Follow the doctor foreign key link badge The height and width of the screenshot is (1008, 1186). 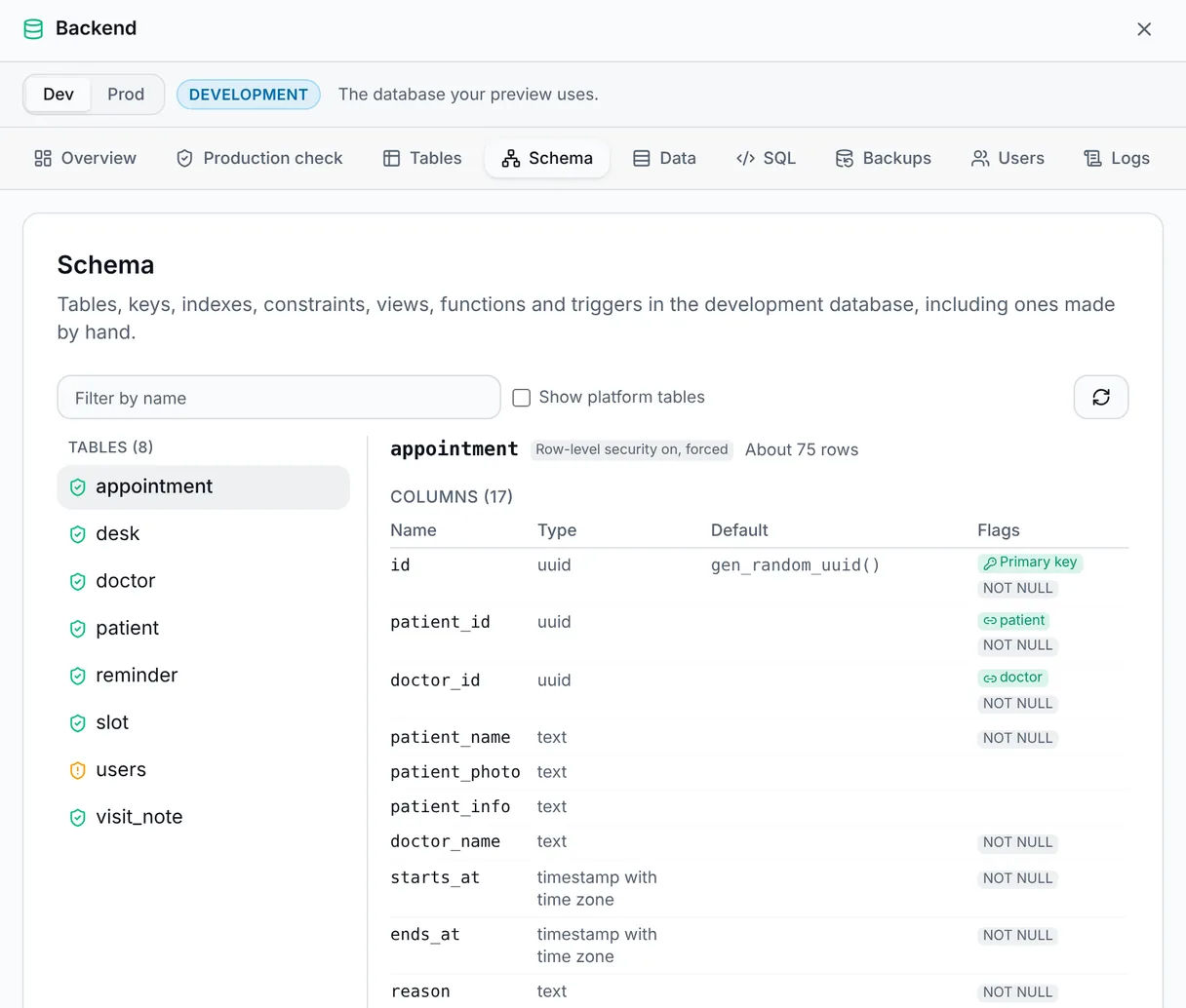click(1012, 678)
